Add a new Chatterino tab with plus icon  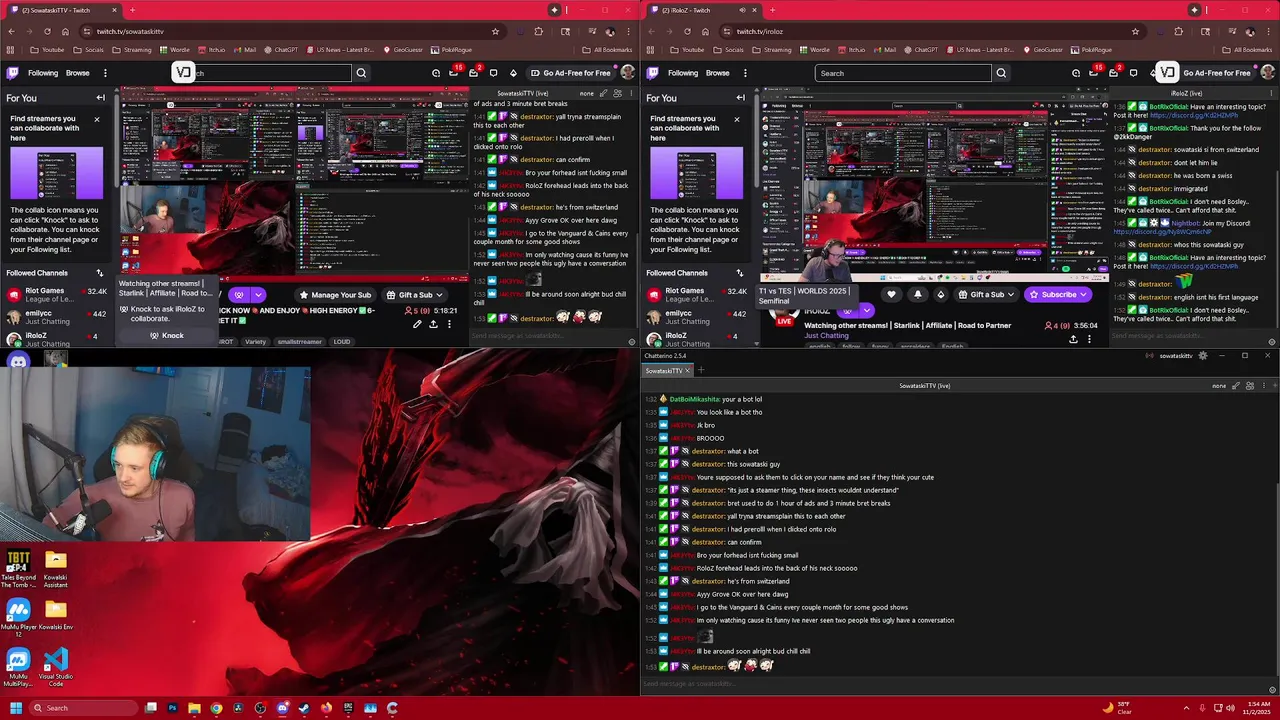pos(700,371)
